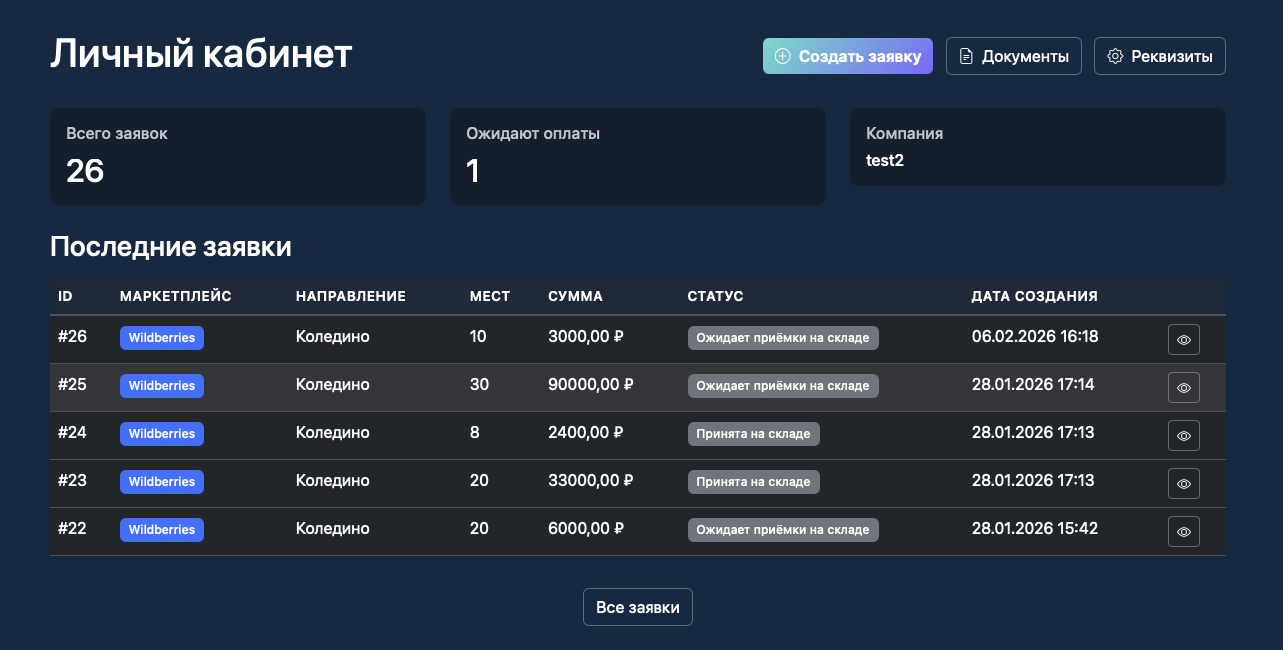Click the СТАТУС column header

click(x=715, y=296)
